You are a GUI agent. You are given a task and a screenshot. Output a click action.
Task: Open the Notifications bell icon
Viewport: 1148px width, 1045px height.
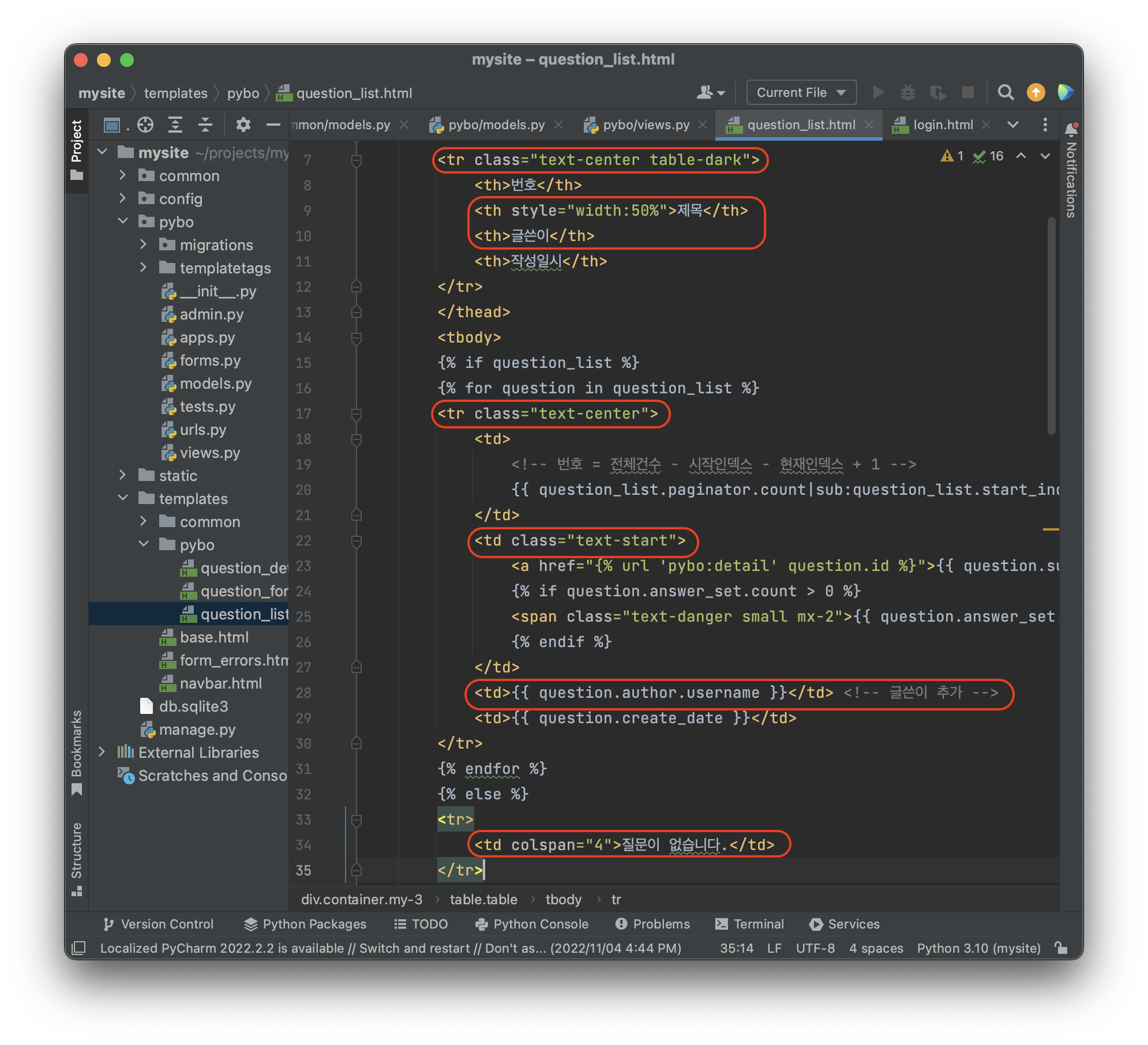(1071, 129)
